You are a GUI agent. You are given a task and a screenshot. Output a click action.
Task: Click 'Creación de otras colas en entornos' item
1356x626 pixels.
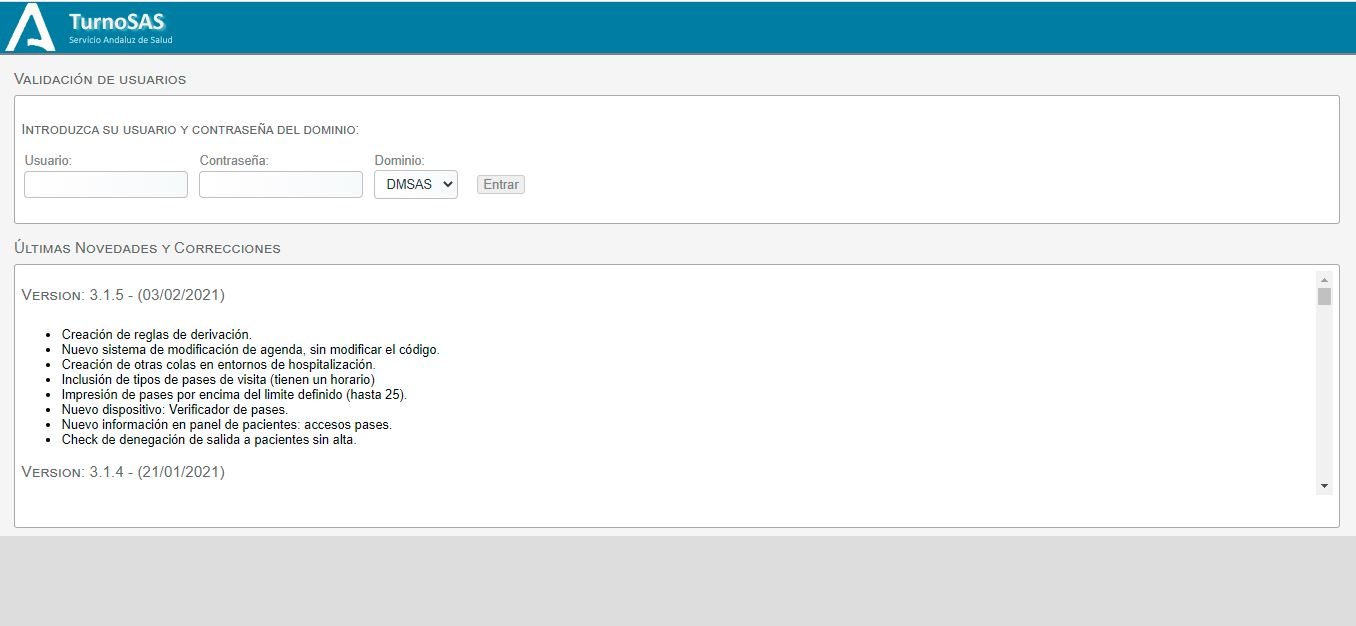[219, 364]
